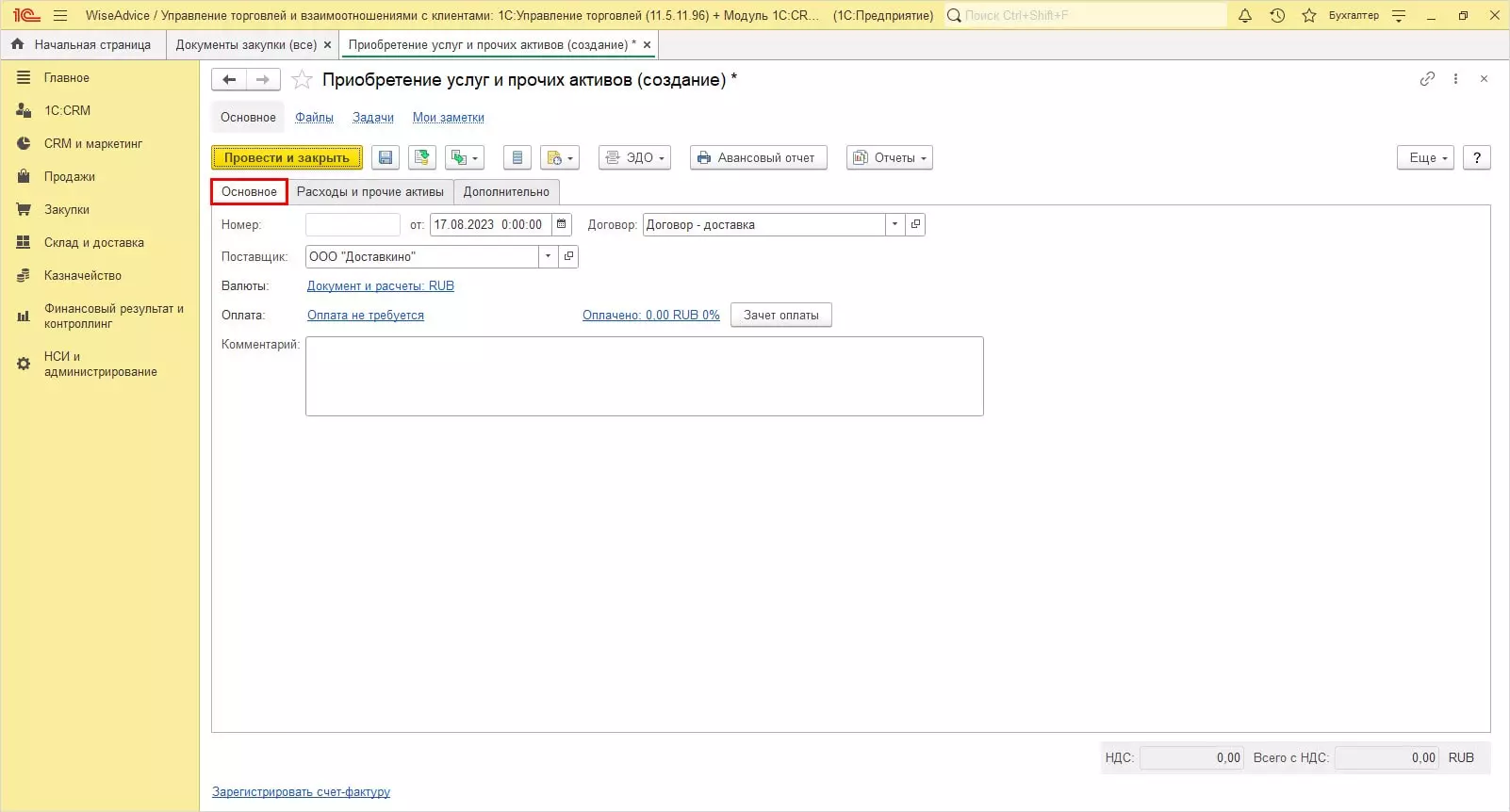Viewport: 1510px width, 812px height.
Task: Open the 1C main menu icon
Action: click(26, 15)
